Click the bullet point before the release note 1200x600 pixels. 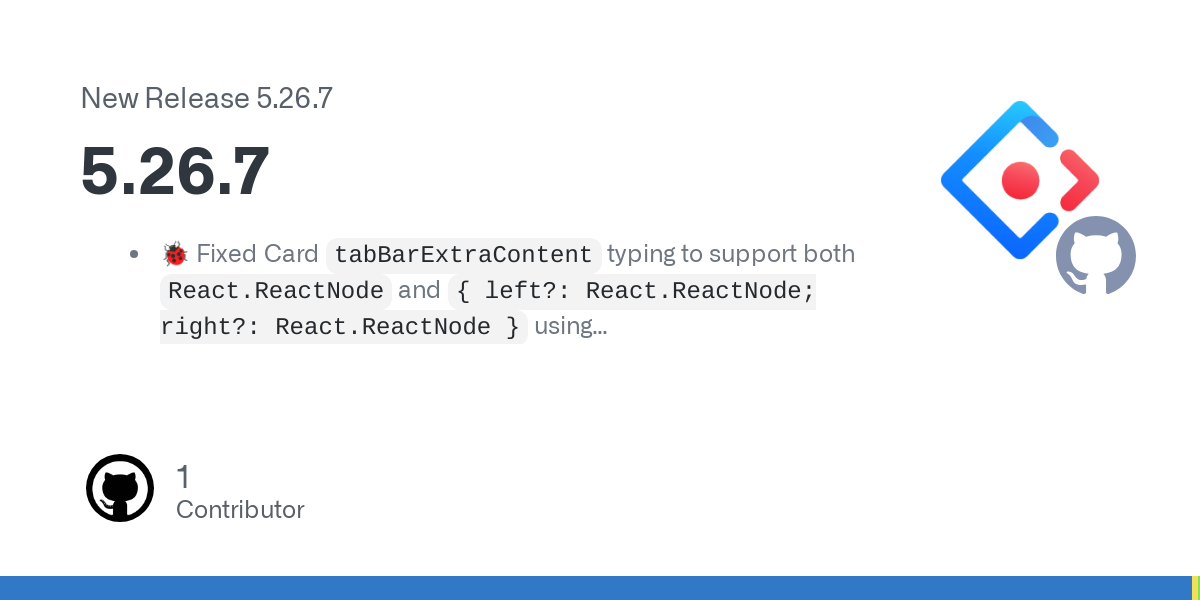[x=134, y=254]
